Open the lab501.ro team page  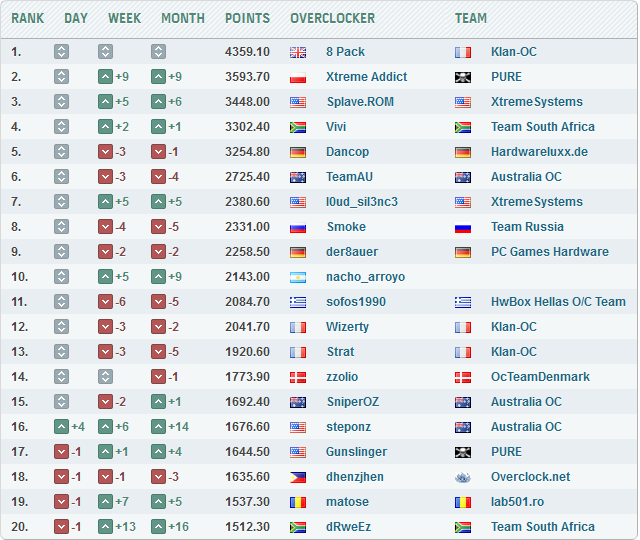click(x=517, y=502)
